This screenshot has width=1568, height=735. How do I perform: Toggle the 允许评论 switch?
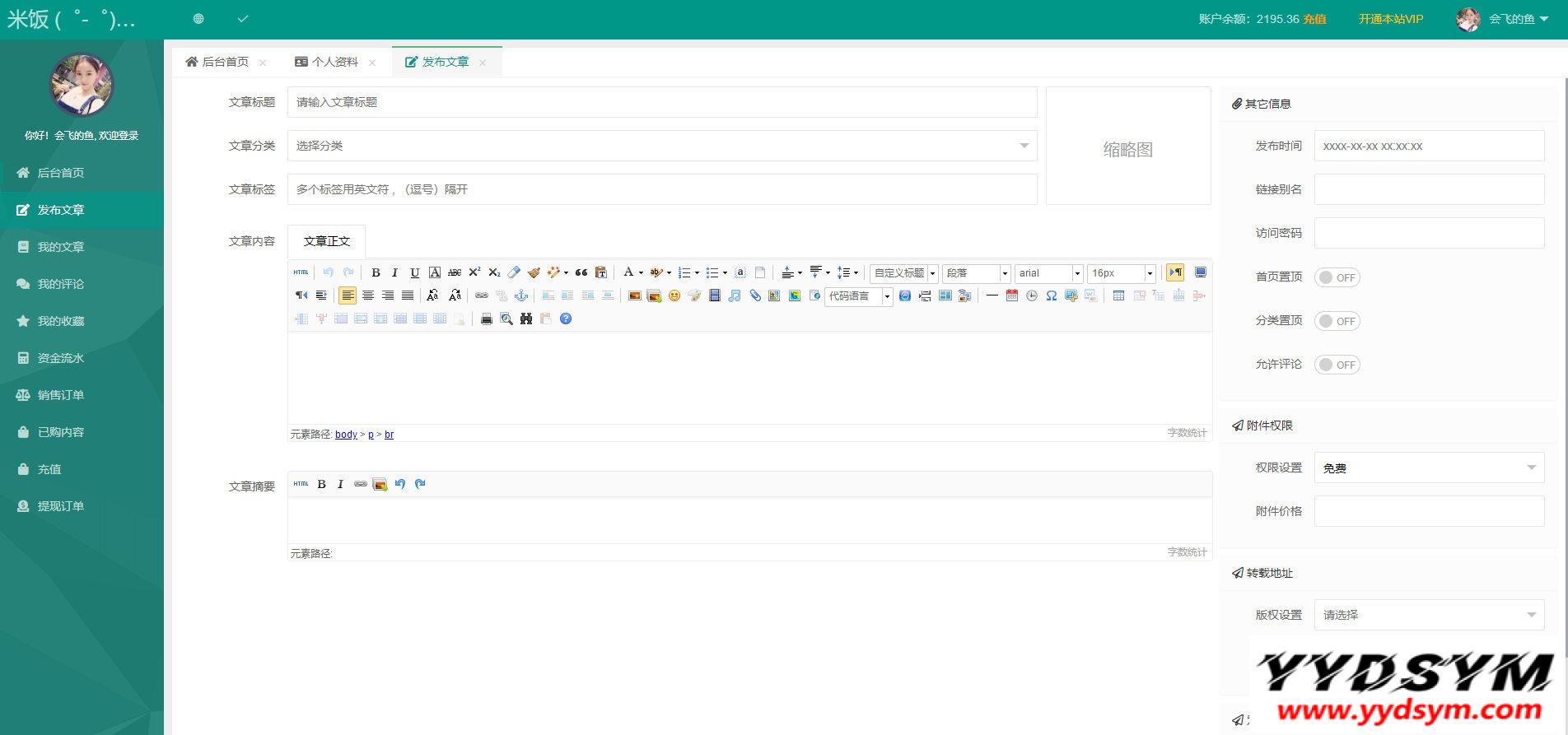click(1337, 365)
